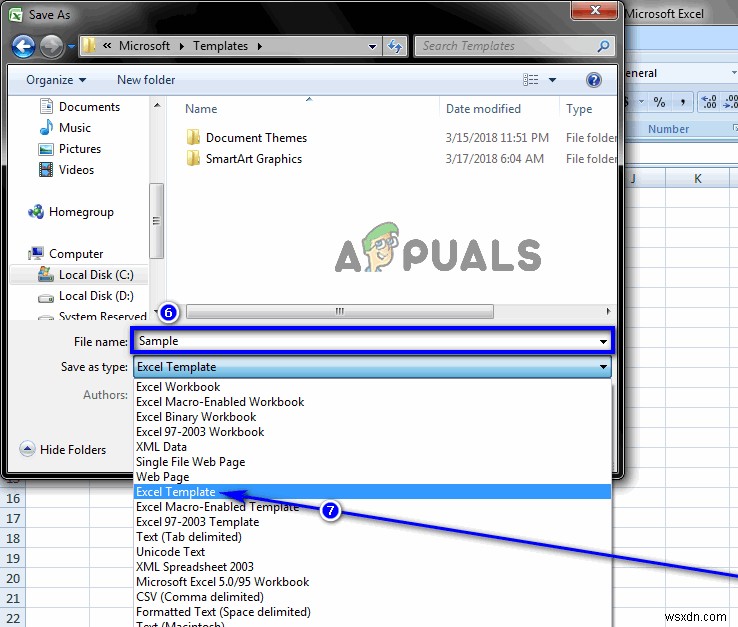Click navigation pane scroll up arrow
The width and height of the screenshot is (738, 627).
point(157,105)
